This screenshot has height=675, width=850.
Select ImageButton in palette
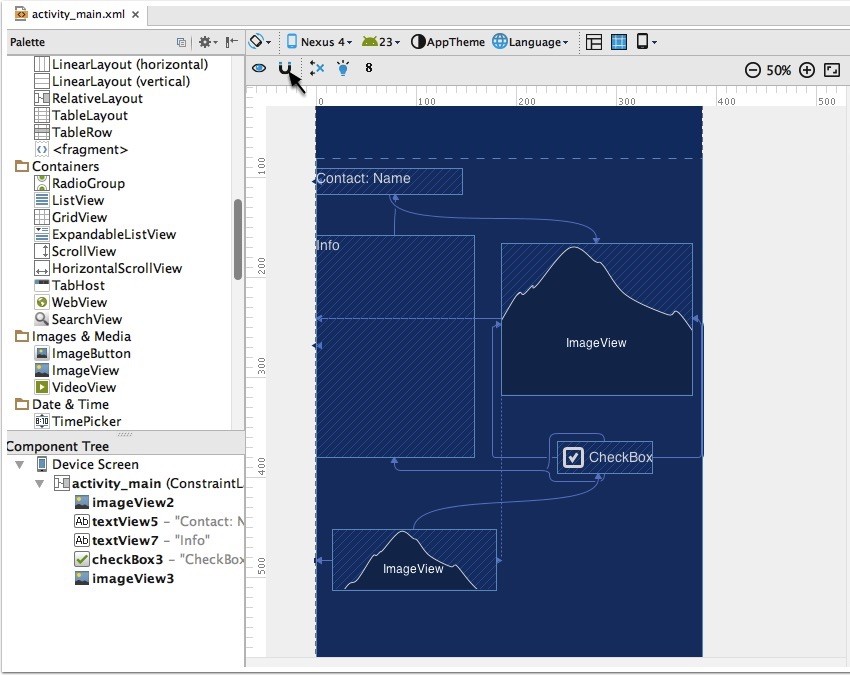82,353
